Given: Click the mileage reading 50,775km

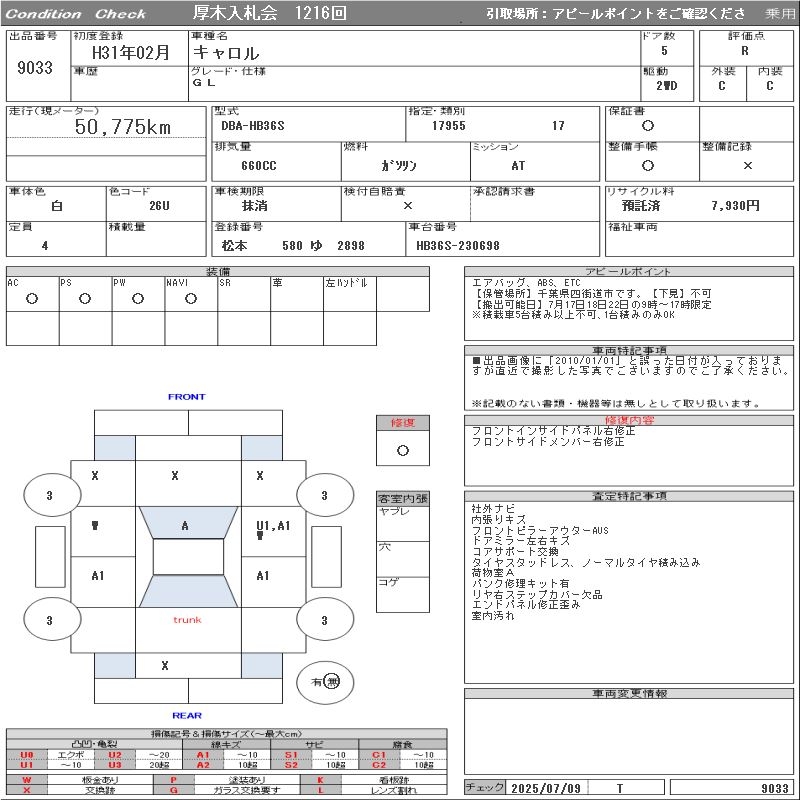Looking at the screenshot, I should 122,127.
